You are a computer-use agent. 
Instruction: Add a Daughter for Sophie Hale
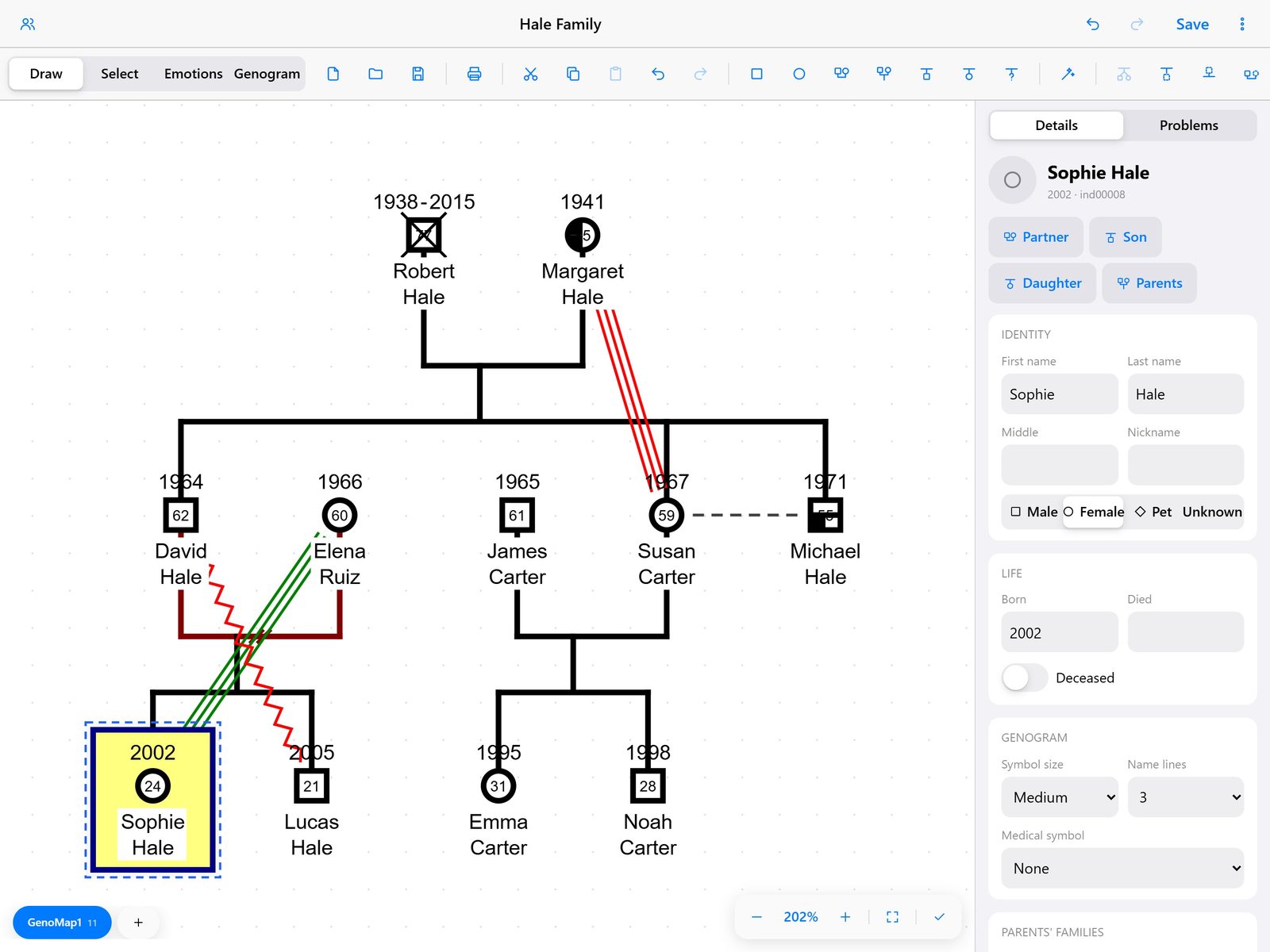1042,283
